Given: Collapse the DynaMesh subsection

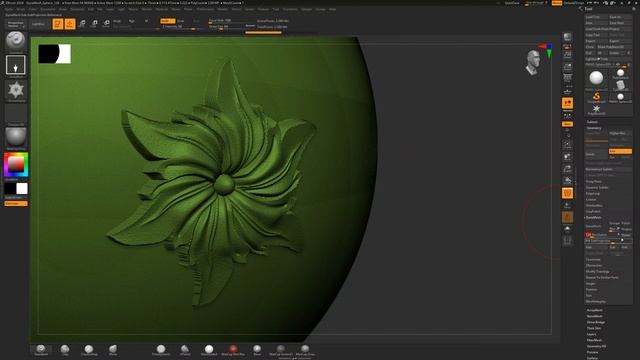Looking at the screenshot, I should click(593, 218).
